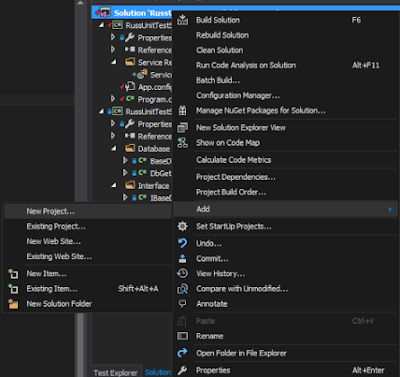Image resolution: width=400 pixels, height=377 pixels.
Task: Click the scrollbar up arrow
Action: 80,3
